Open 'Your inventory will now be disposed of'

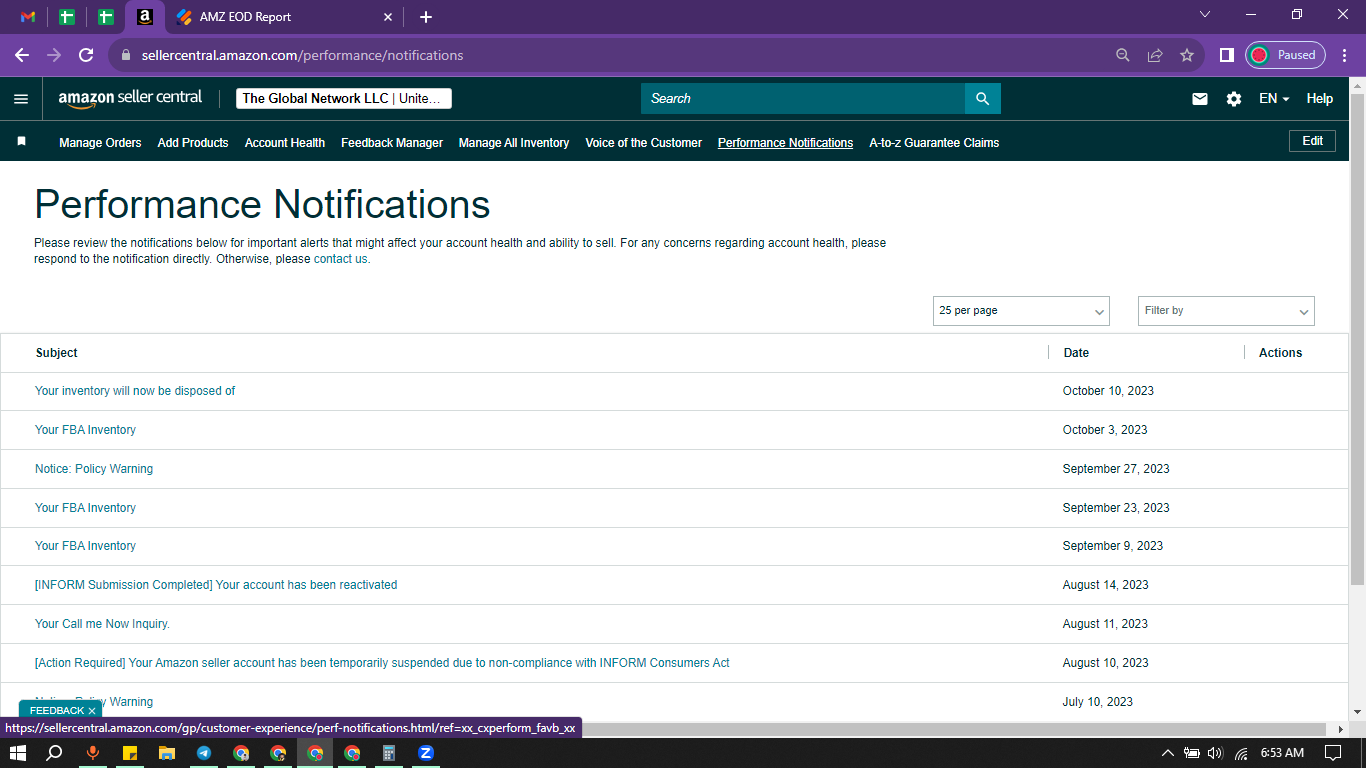click(x=135, y=391)
